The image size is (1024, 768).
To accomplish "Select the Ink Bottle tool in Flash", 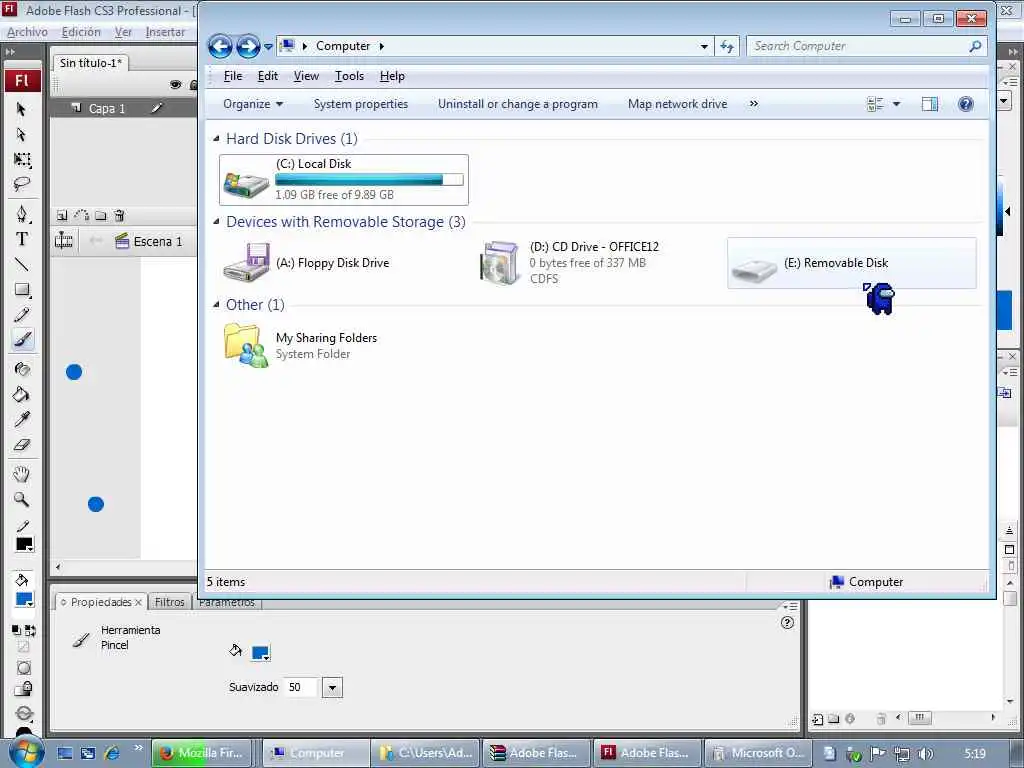I will pyautogui.click(x=22, y=369).
